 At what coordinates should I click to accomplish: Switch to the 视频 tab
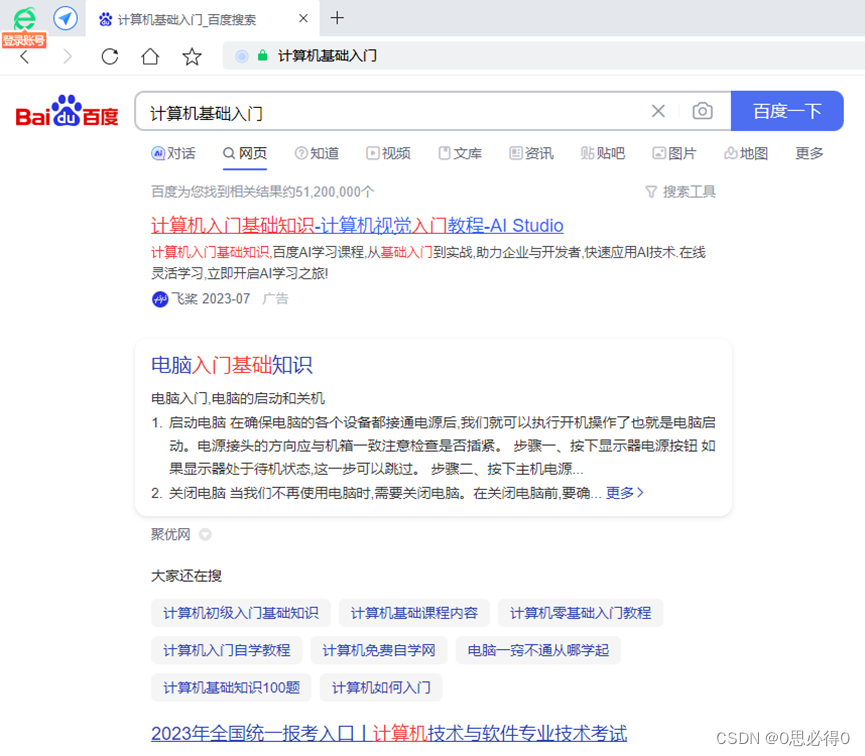(x=388, y=153)
